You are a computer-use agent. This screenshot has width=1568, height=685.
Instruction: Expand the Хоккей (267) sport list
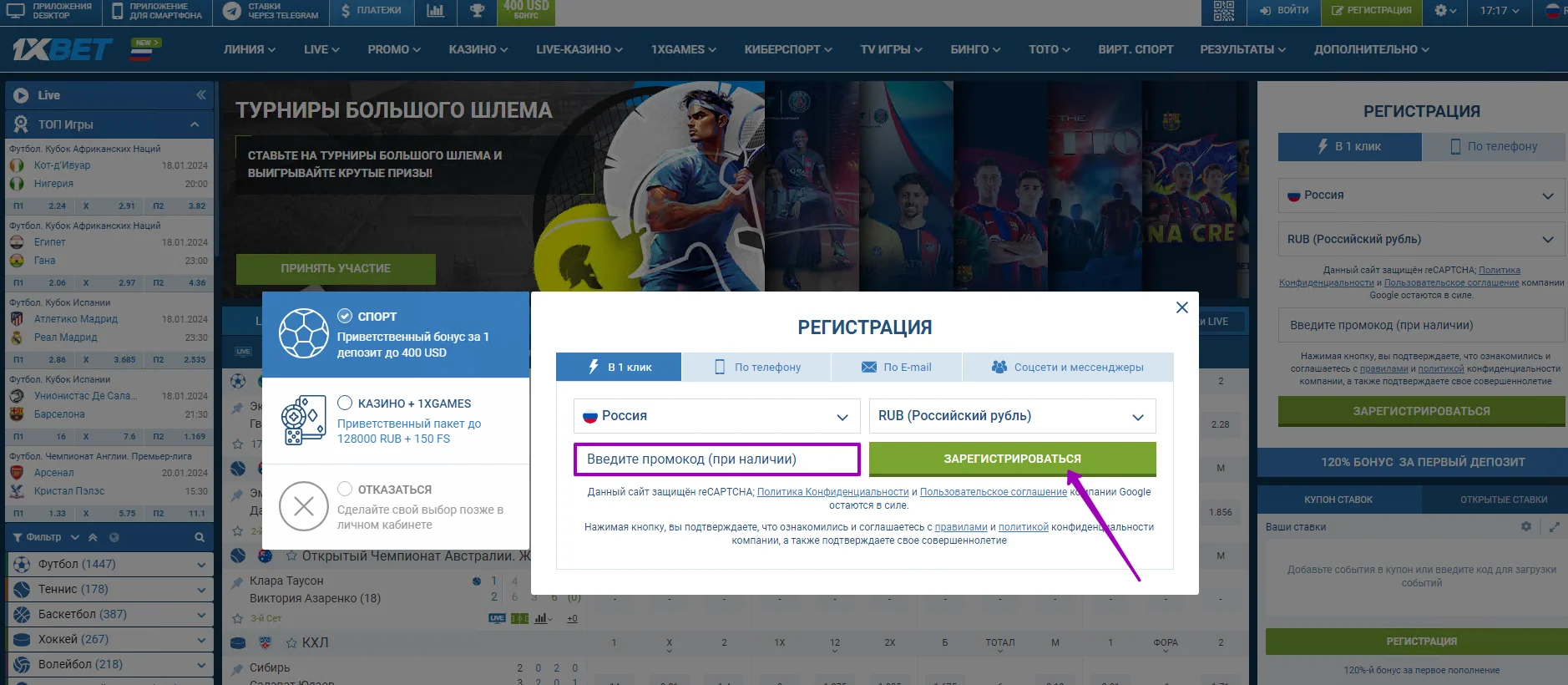(200, 640)
